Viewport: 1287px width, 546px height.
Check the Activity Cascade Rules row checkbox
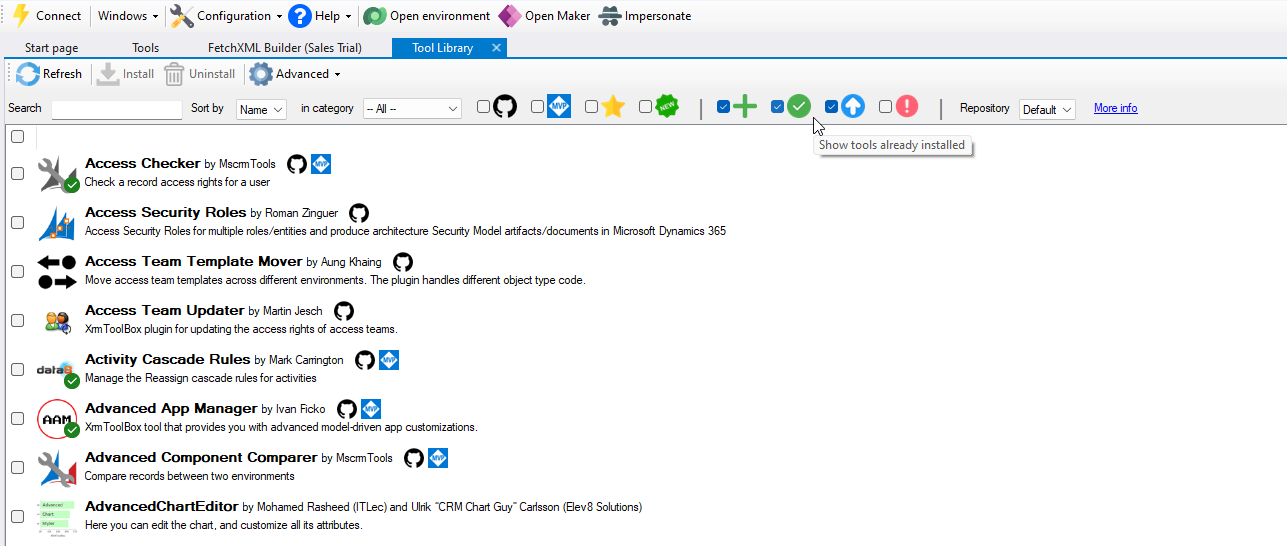pyautogui.click(x=17, y=369)
